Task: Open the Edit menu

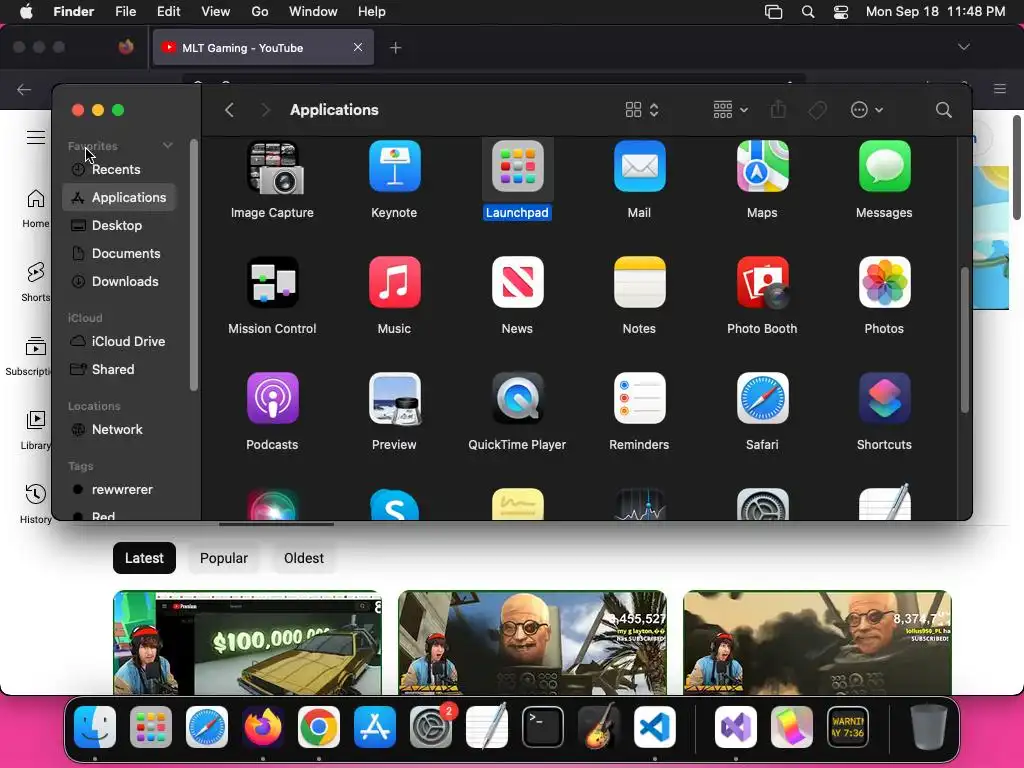Action: [168, 12]
